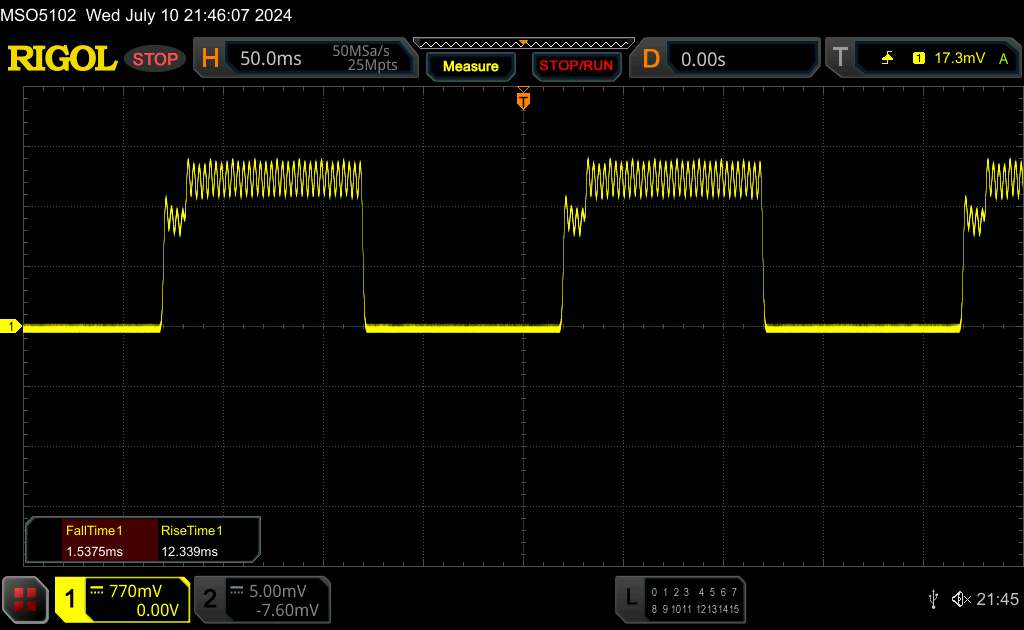Select the channel 1 ground level marker
The image size is (1024, 630).
point(12,327)
